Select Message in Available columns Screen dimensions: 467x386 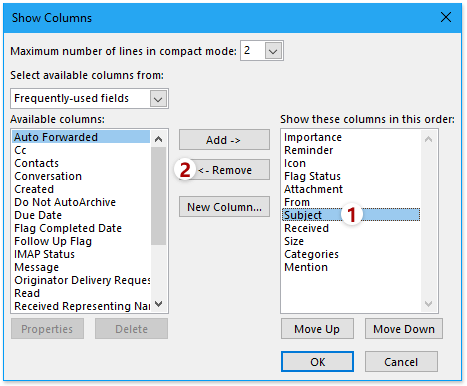(x=81, y=267)
